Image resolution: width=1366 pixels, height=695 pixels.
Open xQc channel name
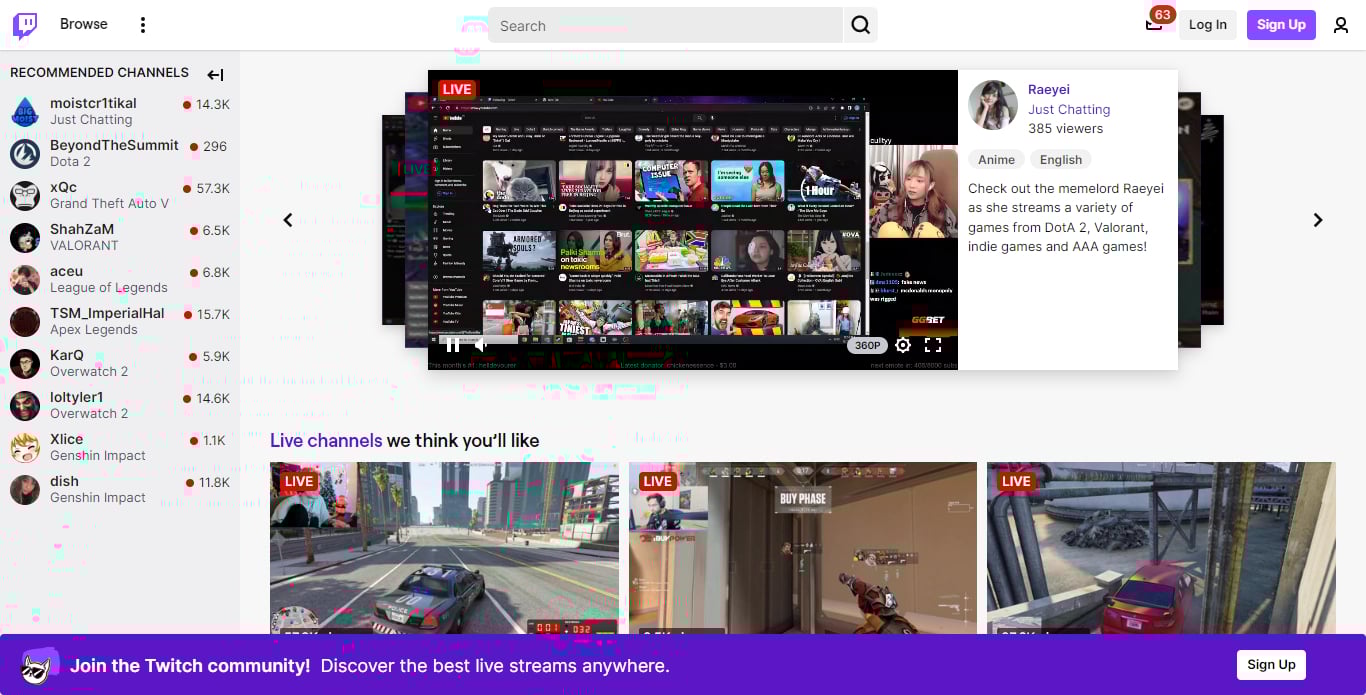[63, 187]
